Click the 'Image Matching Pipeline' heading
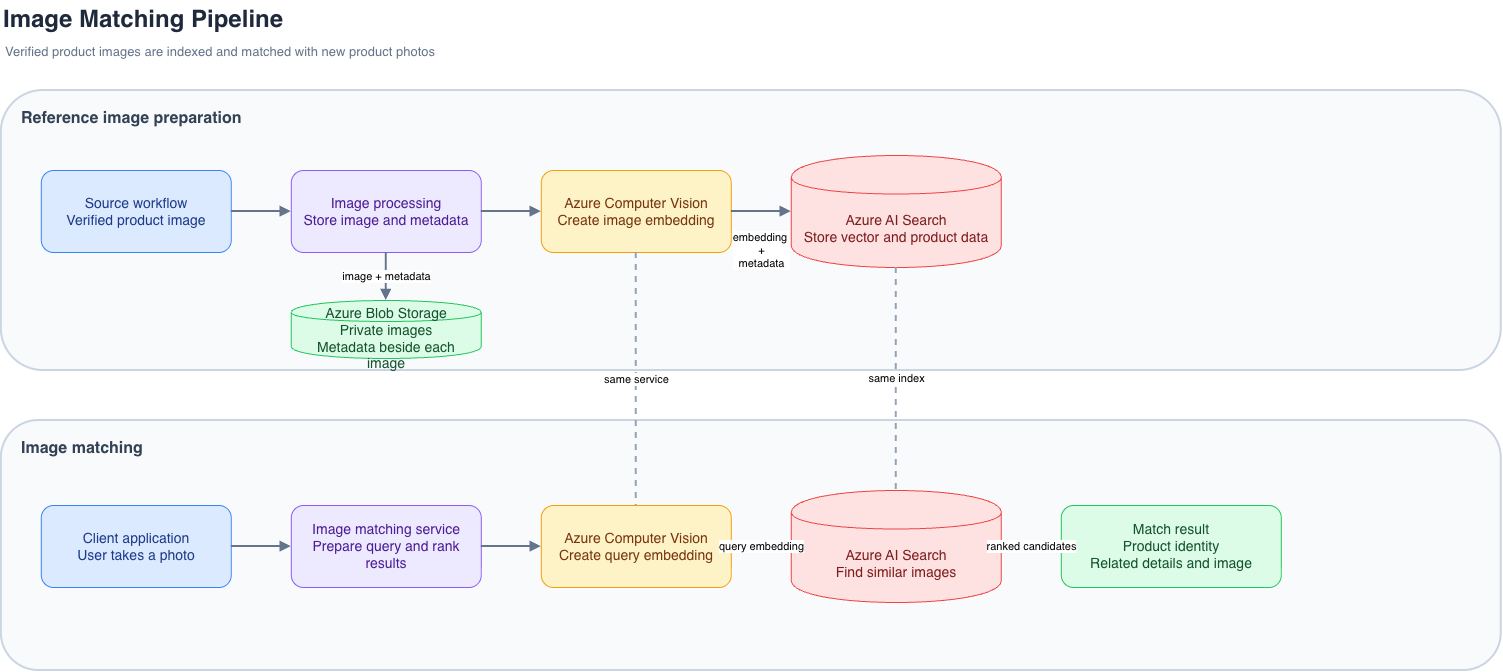The image size is (1503, 672). coord(143,18)
